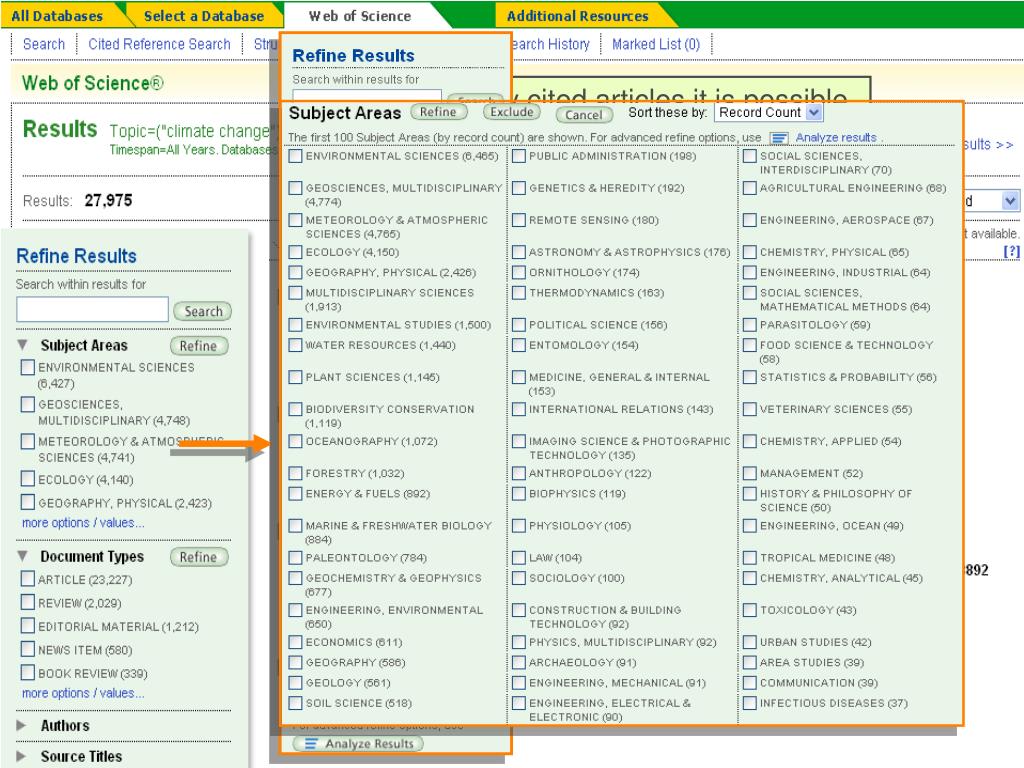Switch to the All Databases tab
Viewport: 1024px width, 768px height.
tap(57, 16)
